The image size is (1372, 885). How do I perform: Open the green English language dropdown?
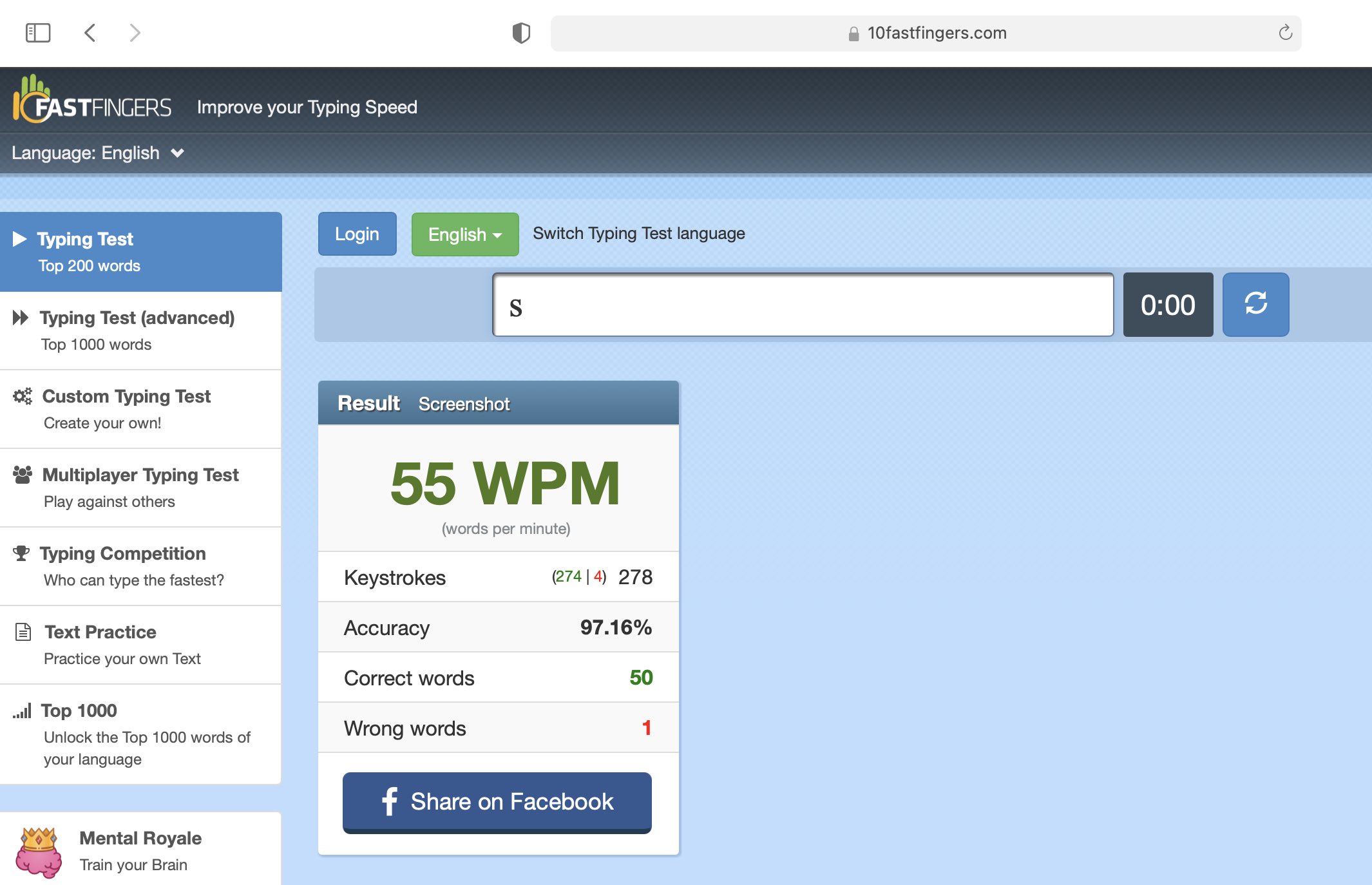pyautogui.click(x=464, y=234)
